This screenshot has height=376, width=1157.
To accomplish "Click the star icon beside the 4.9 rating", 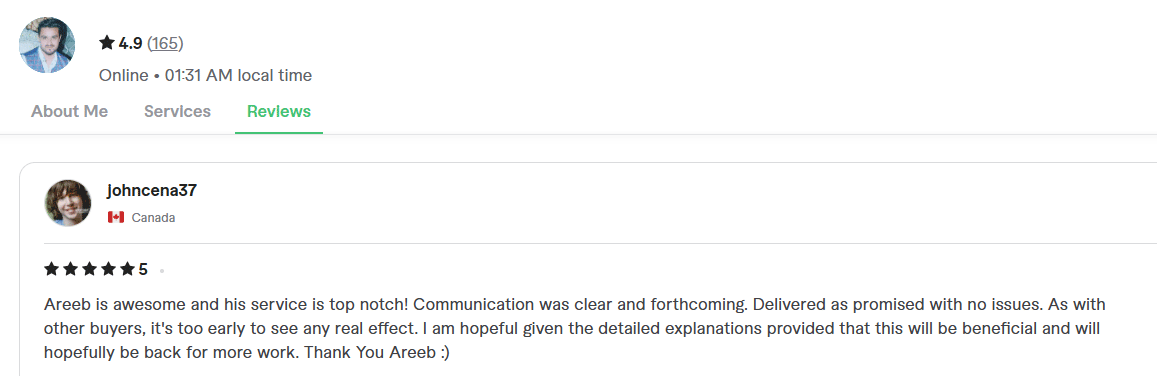I will [107, 43].
